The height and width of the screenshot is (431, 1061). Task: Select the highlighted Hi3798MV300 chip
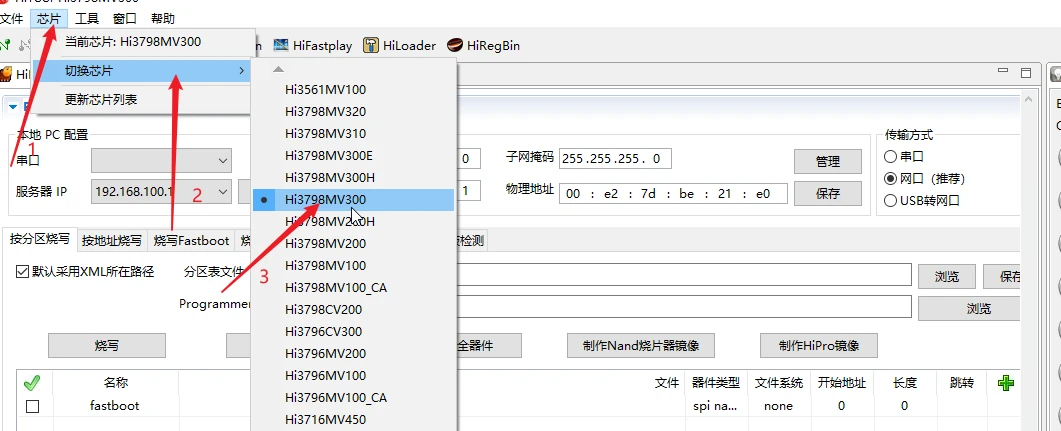353,200
